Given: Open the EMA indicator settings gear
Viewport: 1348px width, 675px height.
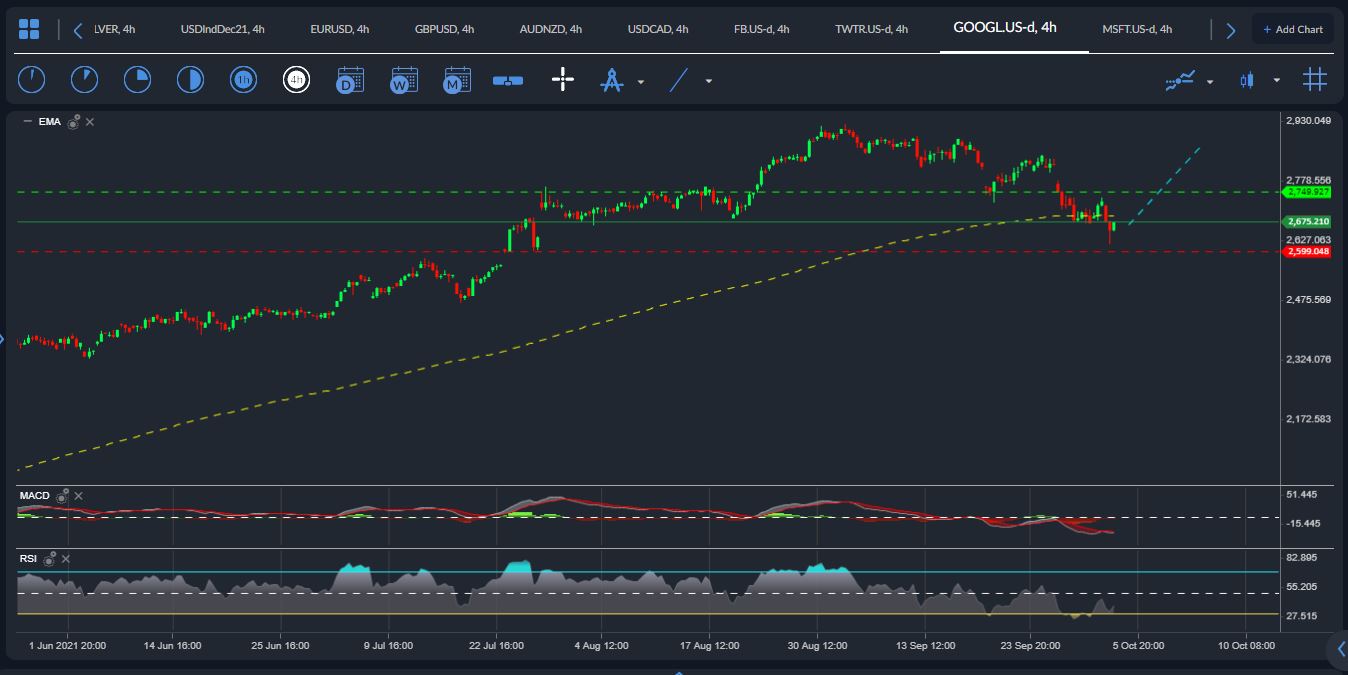Looking at the screenshot, I should [x=74, y=122].
